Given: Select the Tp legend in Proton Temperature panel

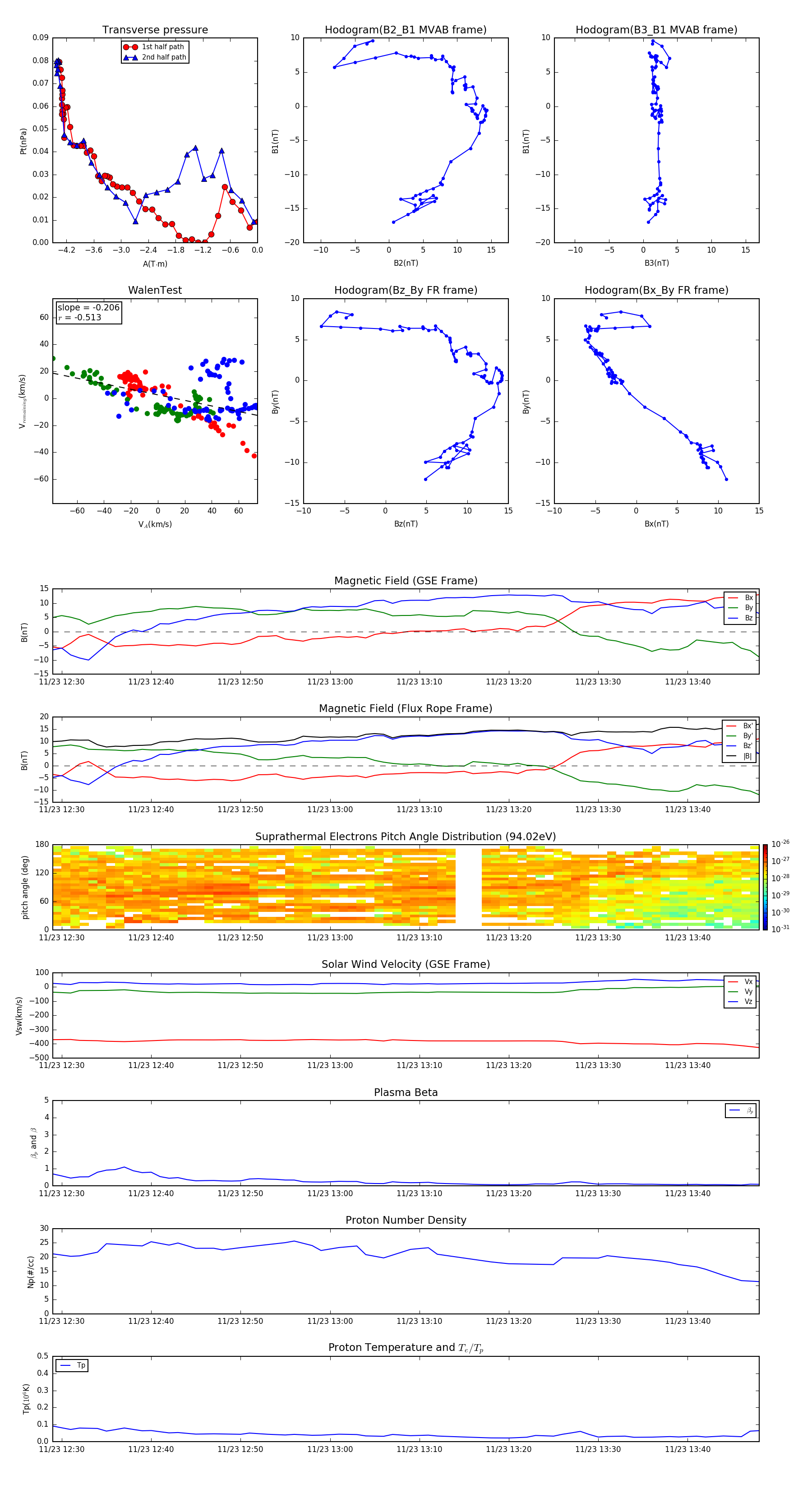Looking at the screenshot, I should point(73,1366).
